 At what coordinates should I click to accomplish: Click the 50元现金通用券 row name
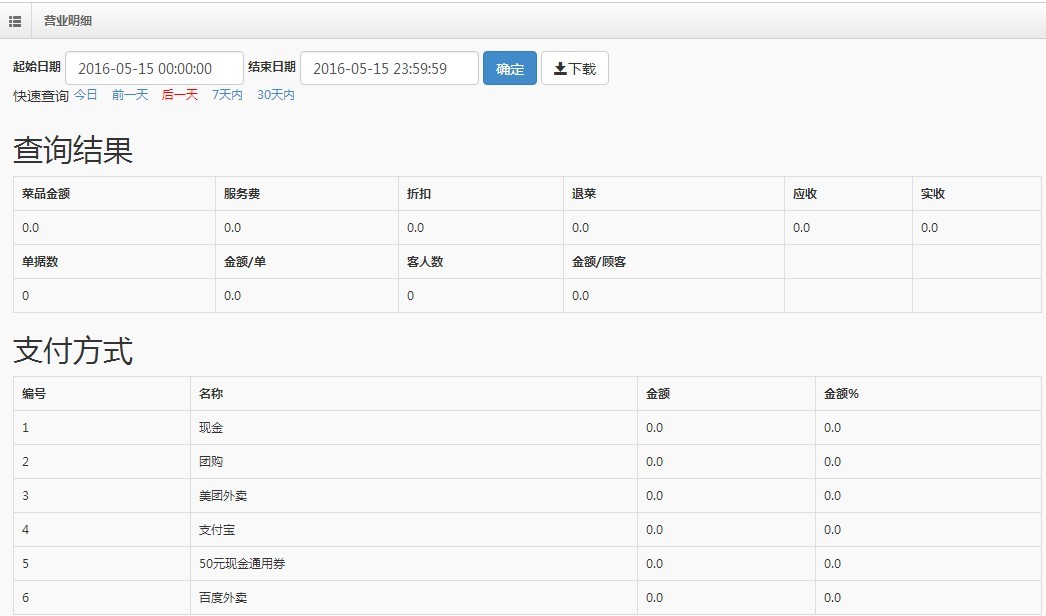click(x=241, y=564)
